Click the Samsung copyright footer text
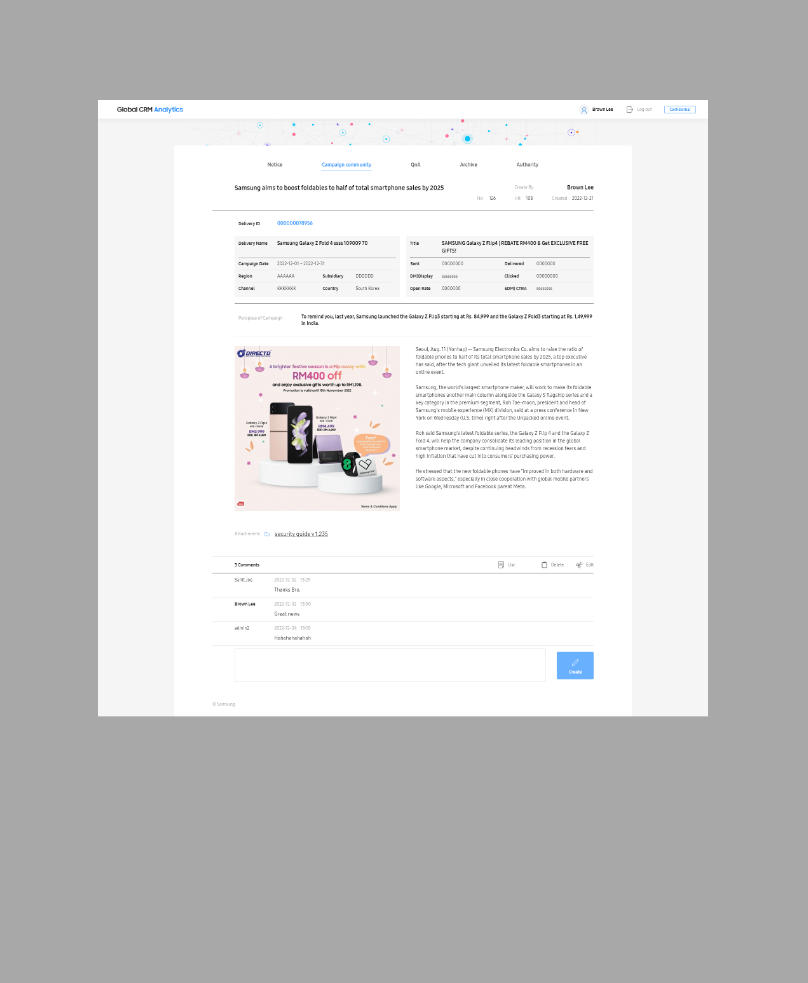The height and width of the screenshot is (983, 808). pos(224,704)
